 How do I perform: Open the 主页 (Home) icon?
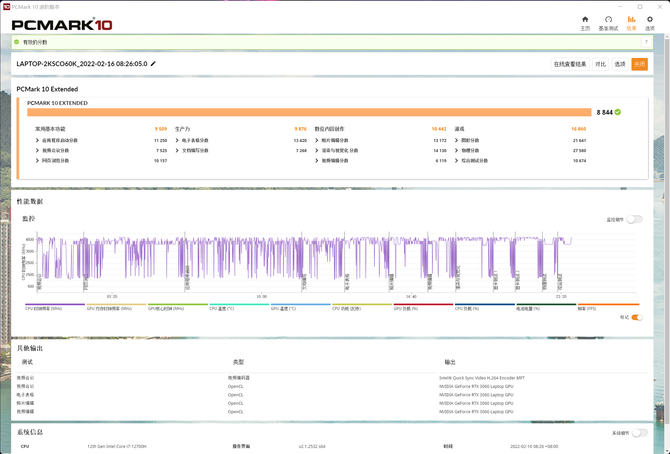click(585, 22)
